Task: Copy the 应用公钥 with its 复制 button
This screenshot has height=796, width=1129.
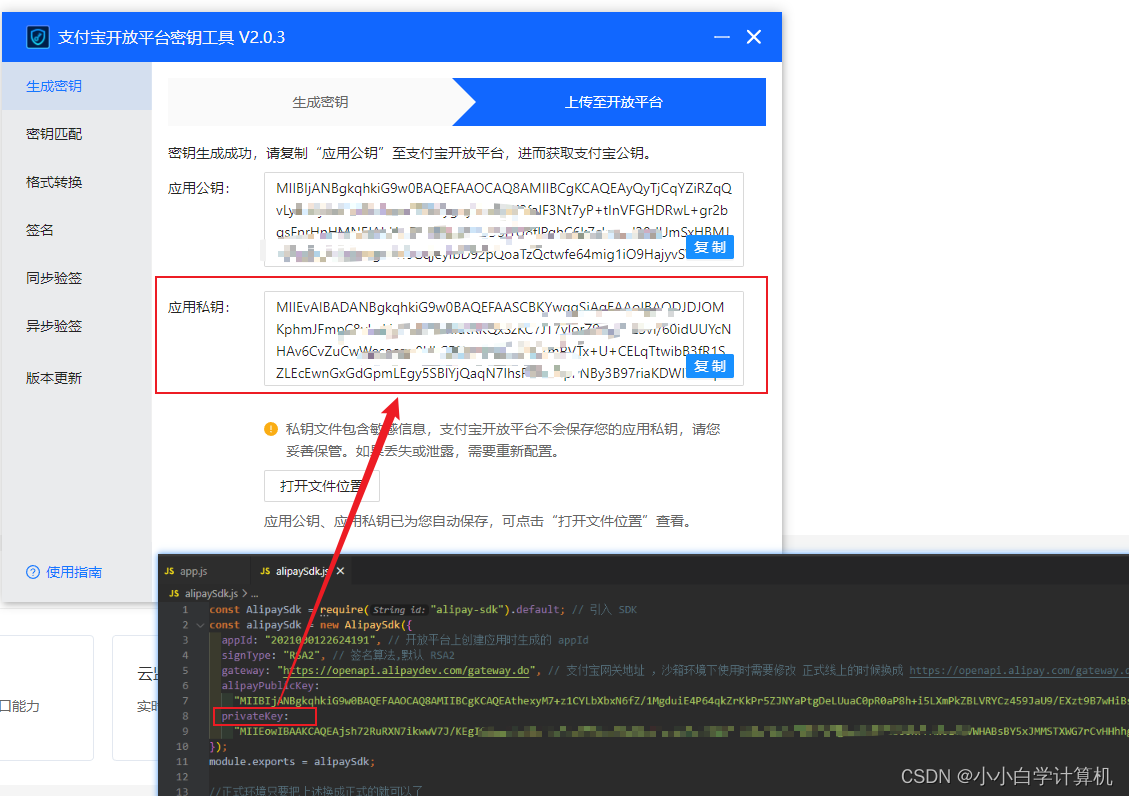Action: click(x=709, y=248)
